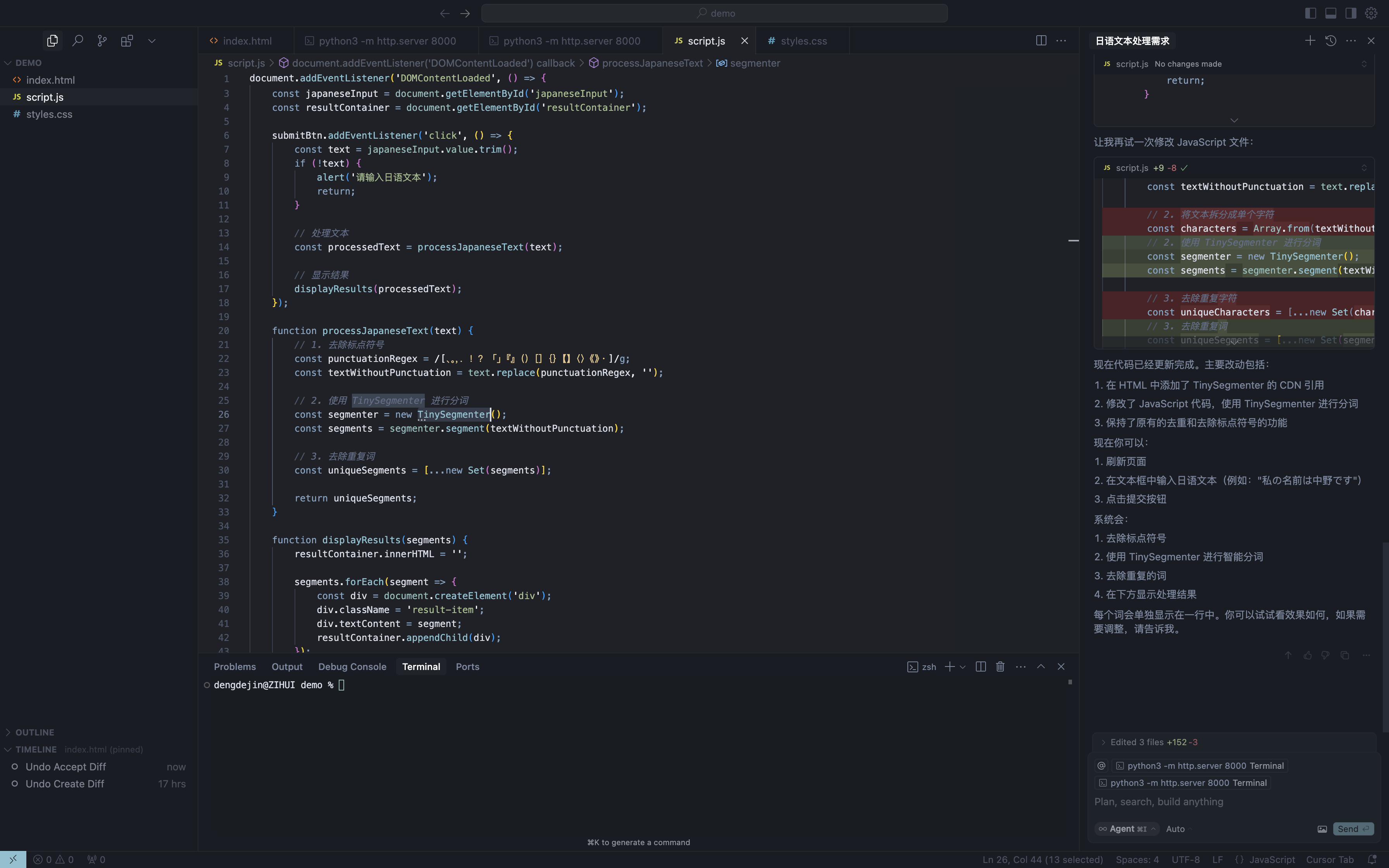This screenshot has width=1389, height=868.
Task: Toggle the AI pane layout button
Action: (x=1351, y=13)
